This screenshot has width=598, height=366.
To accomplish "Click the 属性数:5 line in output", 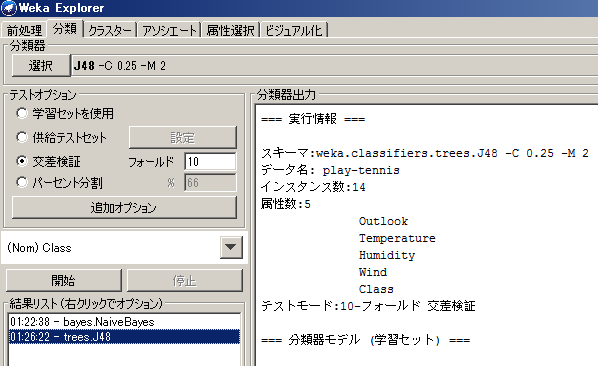I will click(x=286, y=204).
